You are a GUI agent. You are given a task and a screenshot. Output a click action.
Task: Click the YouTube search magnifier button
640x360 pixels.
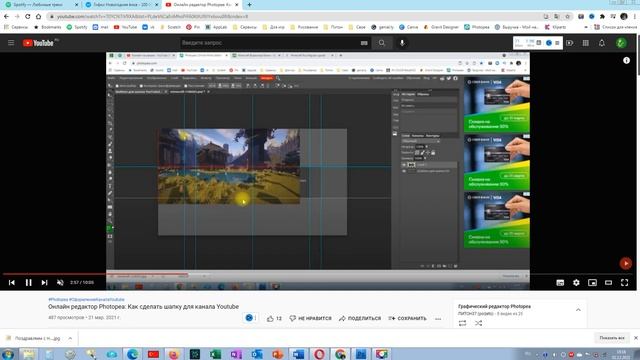[x=382, y=43]
